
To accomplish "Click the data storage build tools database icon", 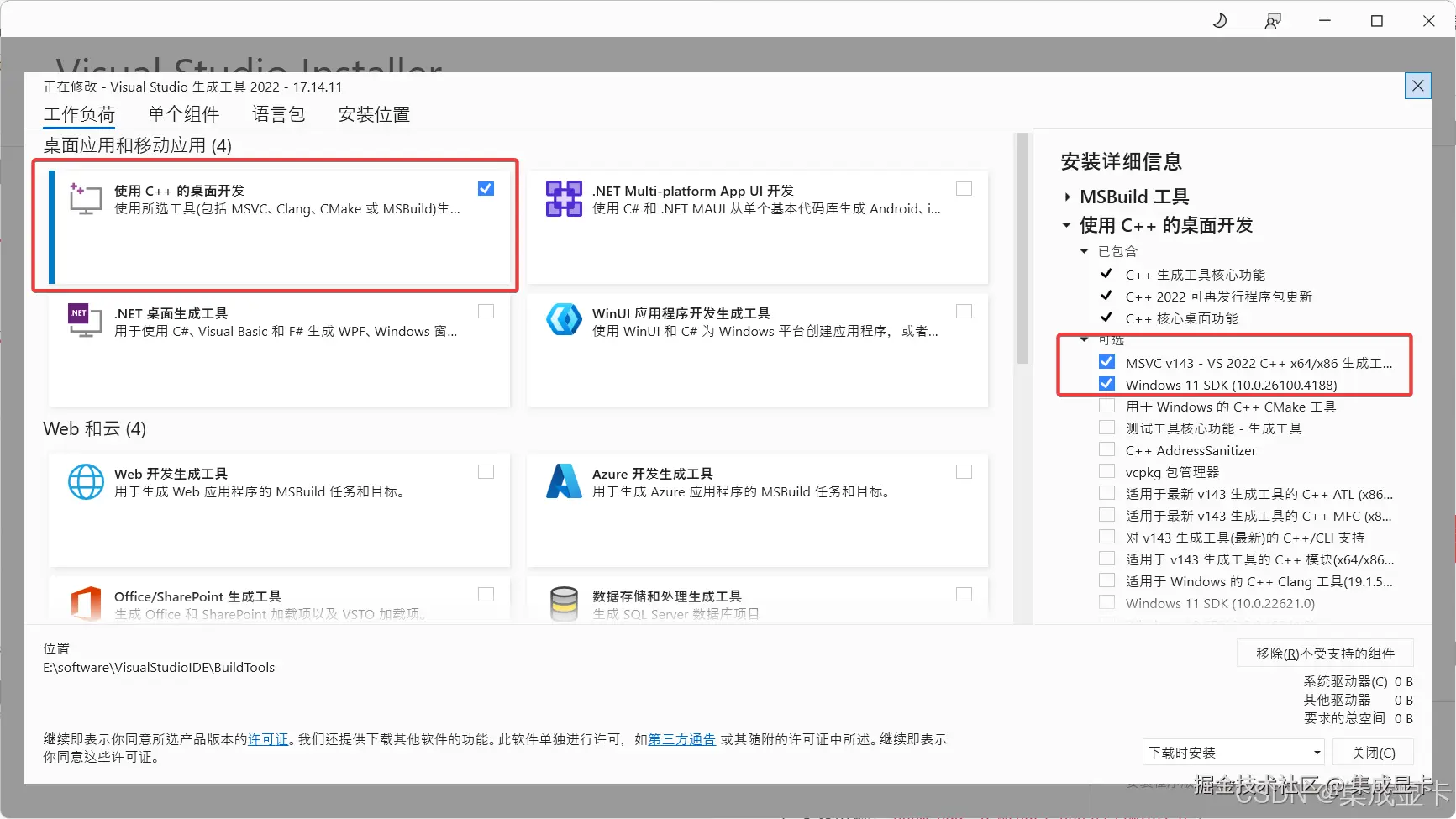I will (x=564, y=603).
